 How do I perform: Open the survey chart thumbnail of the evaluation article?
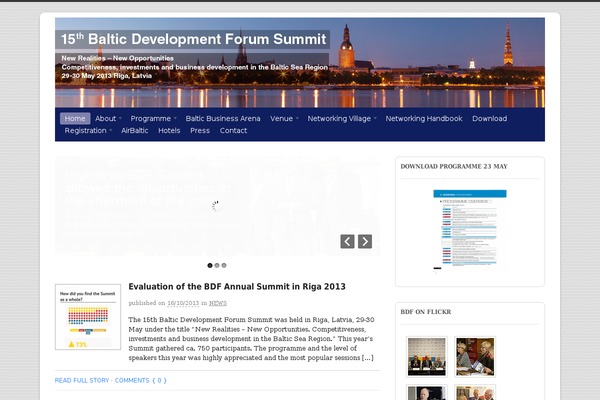tap(88, 317)
